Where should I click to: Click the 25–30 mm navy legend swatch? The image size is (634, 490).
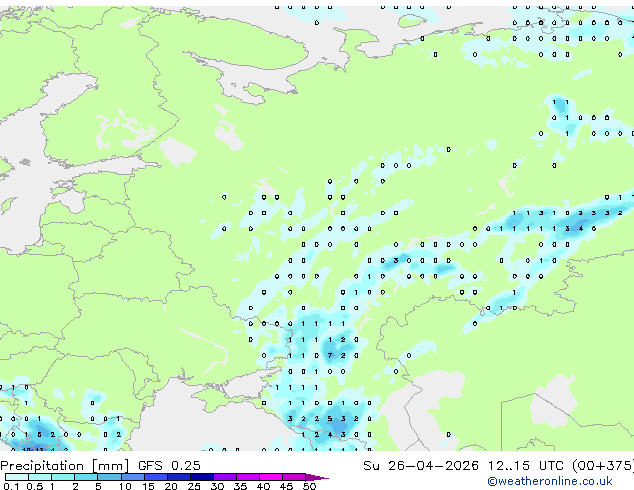point(202,477)
